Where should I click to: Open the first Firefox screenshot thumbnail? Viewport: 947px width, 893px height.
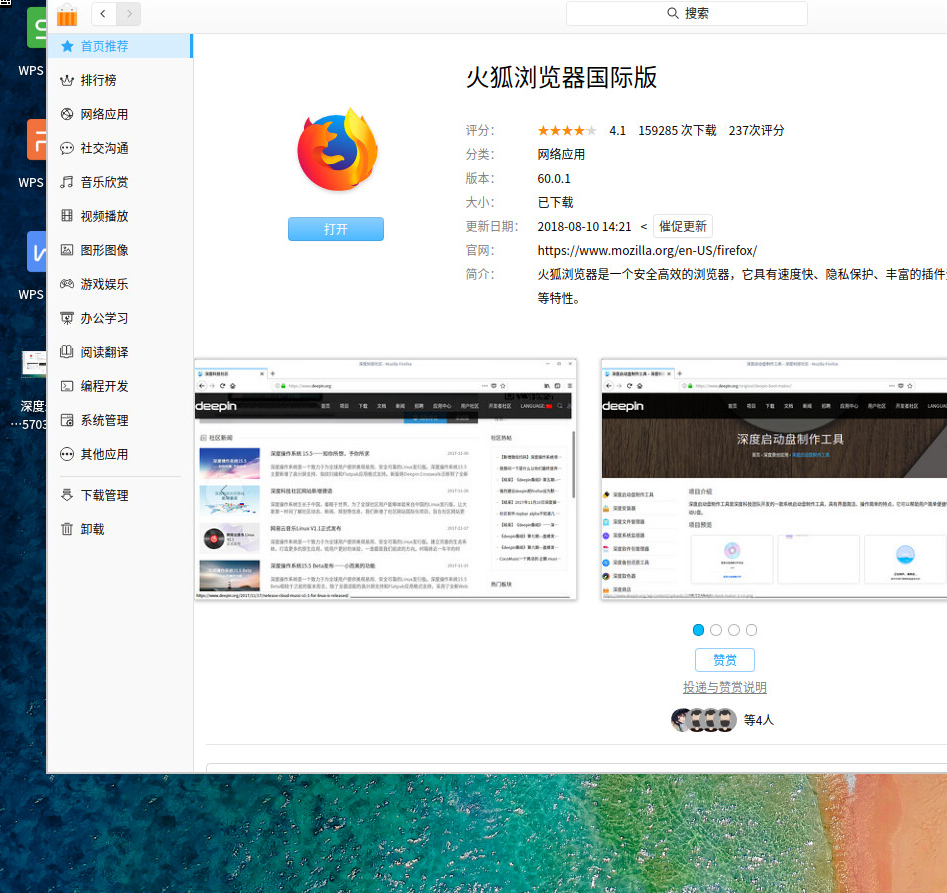385,480
